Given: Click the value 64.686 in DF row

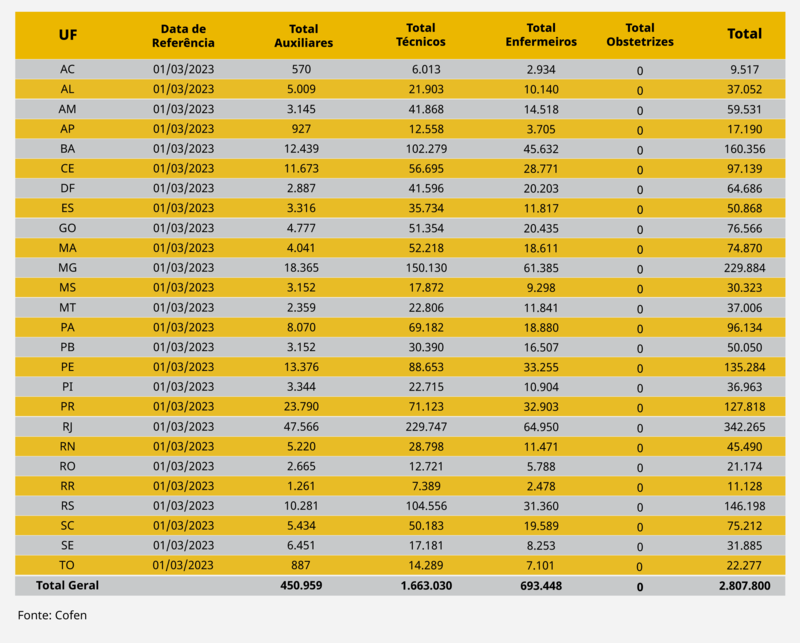Looking at the screenshot, I should tap(744, 188).
